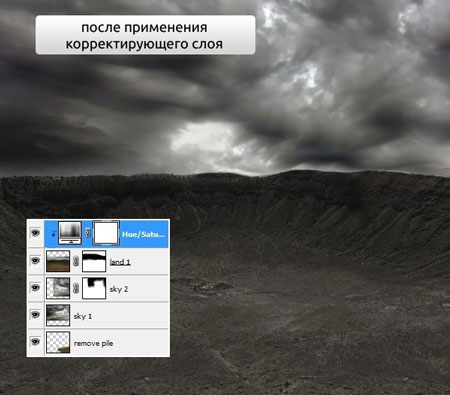
Task: Click the sky 1 layer name
Action: click(x=83, y=316)
